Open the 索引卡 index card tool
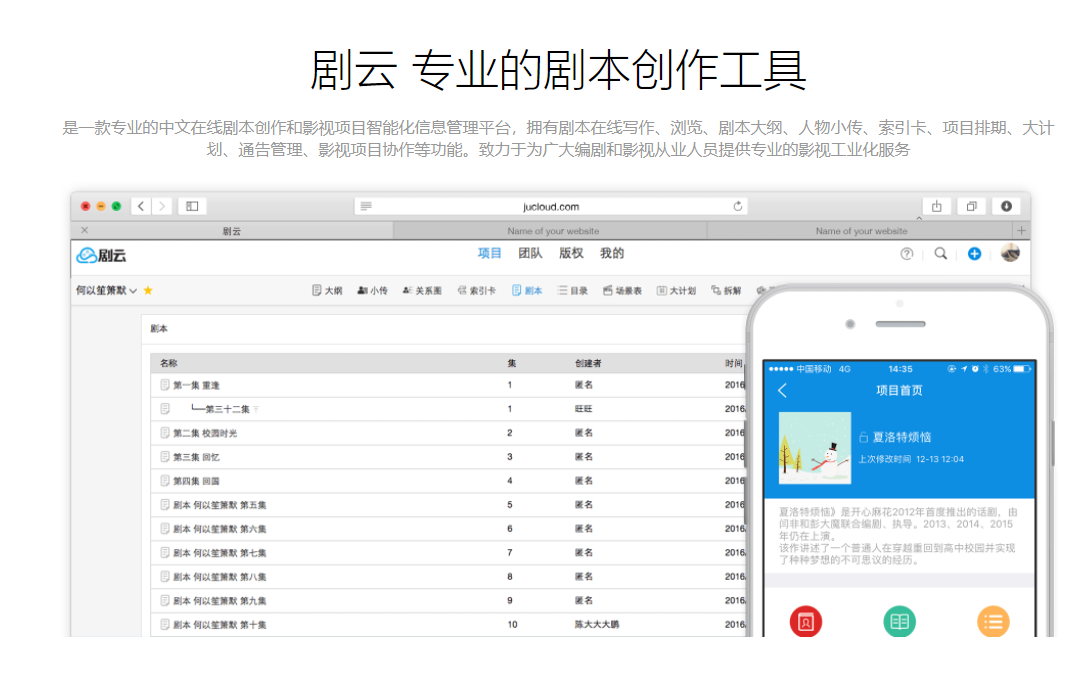 [476, 291]
